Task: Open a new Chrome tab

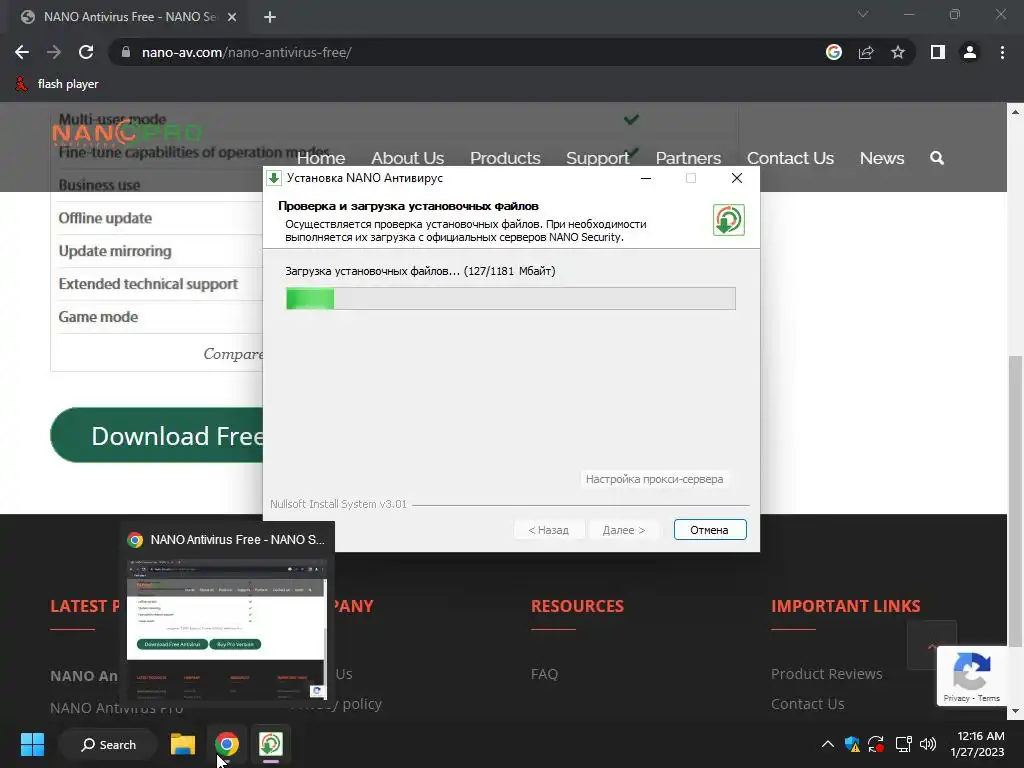Action: [x=270, y=17]
